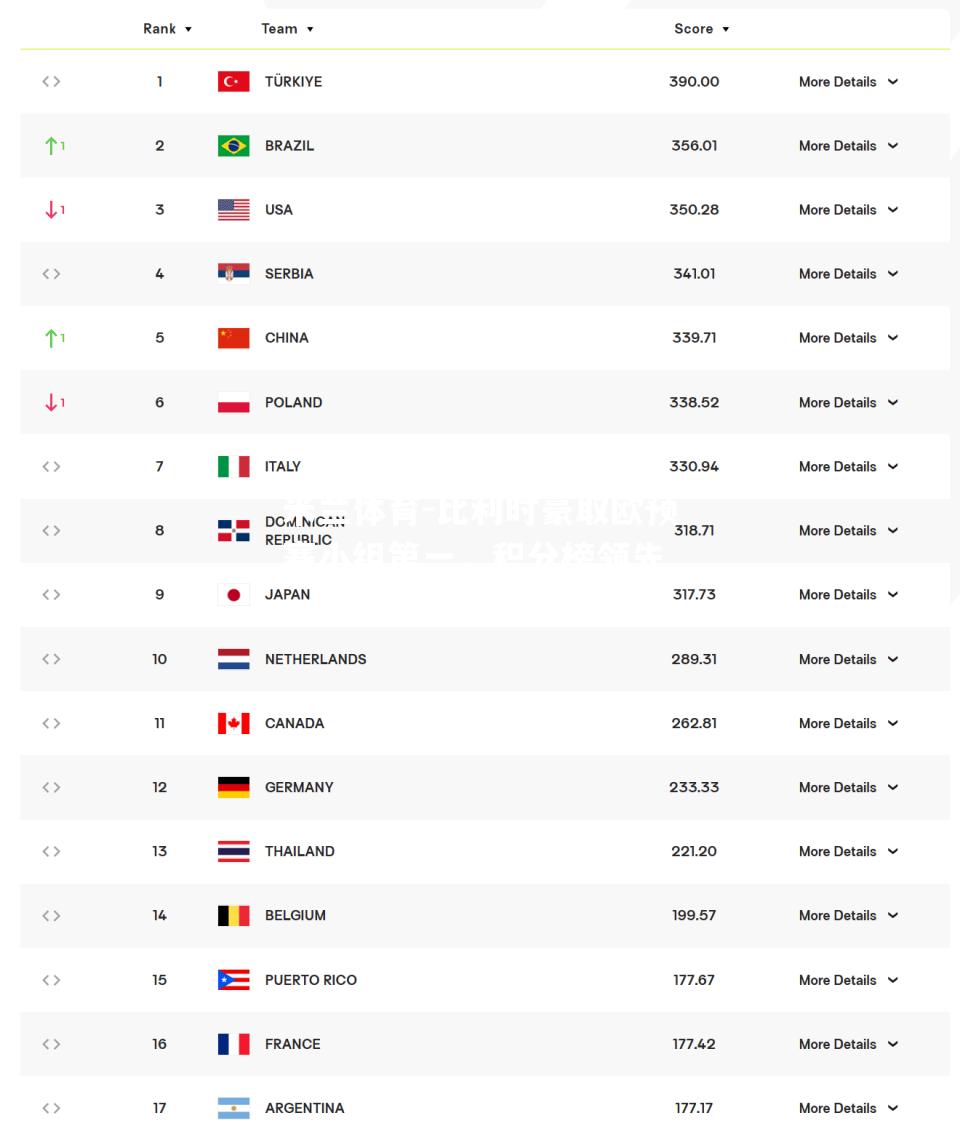Screen dimensions: 960x1129
Task: Click the Canada flag icon
Action: pos(233,723)
